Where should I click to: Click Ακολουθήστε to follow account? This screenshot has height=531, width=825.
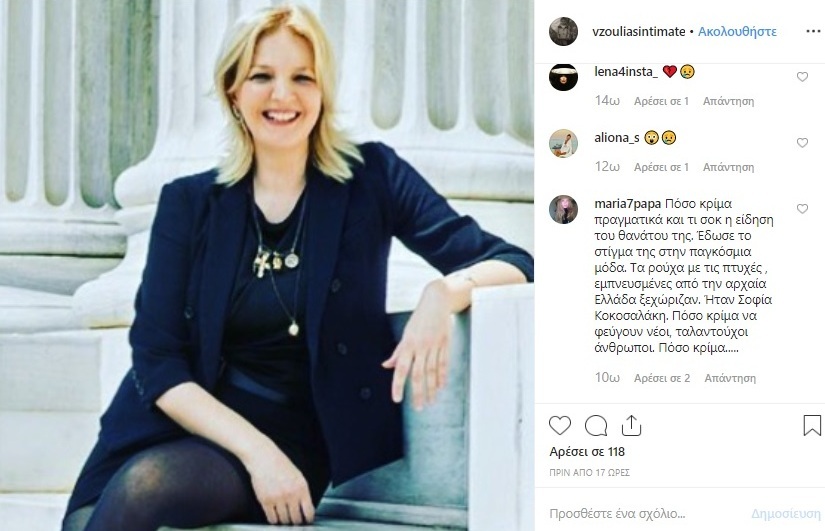click(x=737, y=32)
